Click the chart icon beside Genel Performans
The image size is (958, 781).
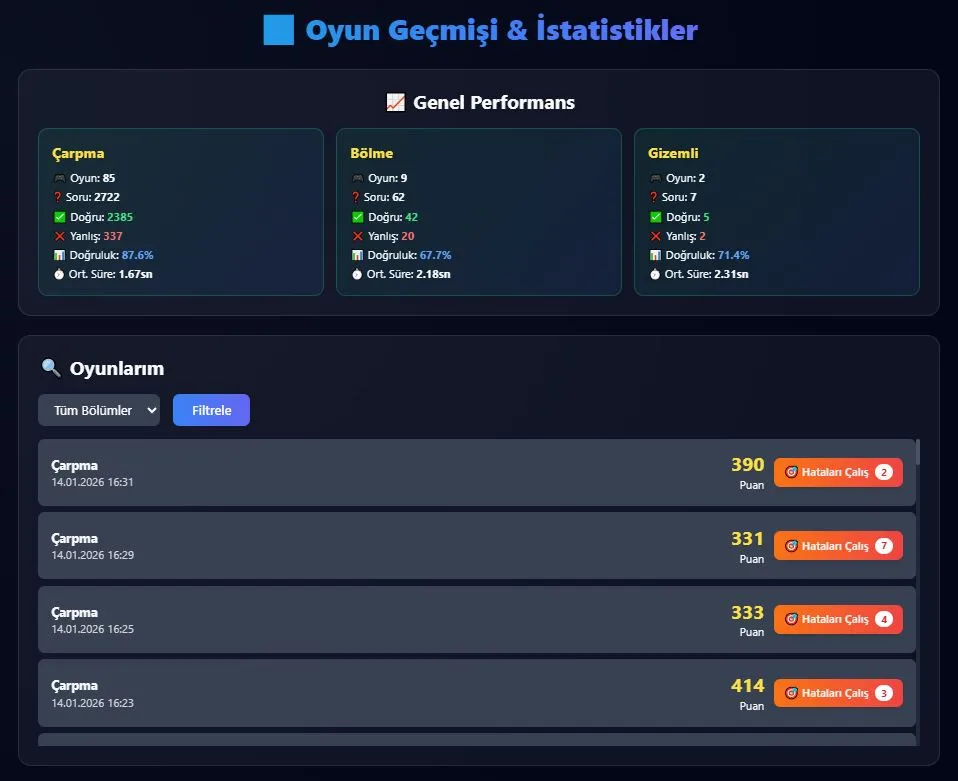[394, 101]
